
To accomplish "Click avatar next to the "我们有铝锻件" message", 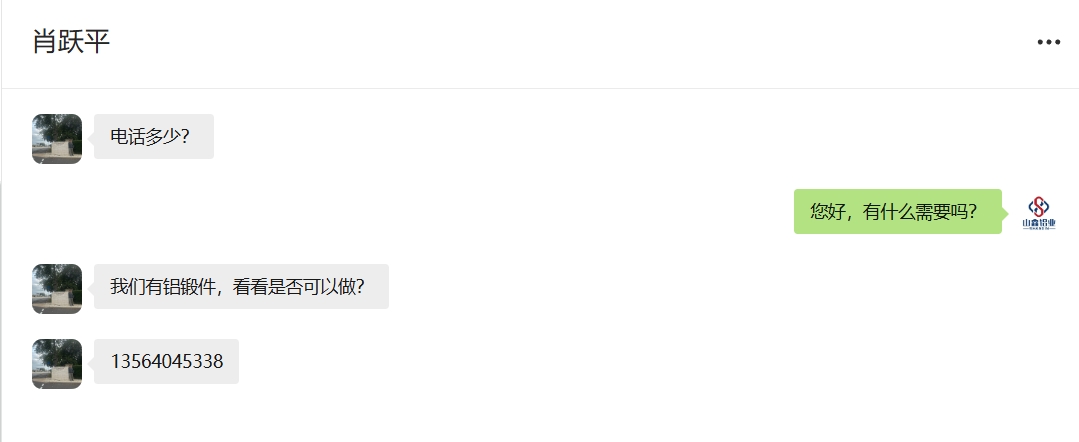I will coord(57,288).
